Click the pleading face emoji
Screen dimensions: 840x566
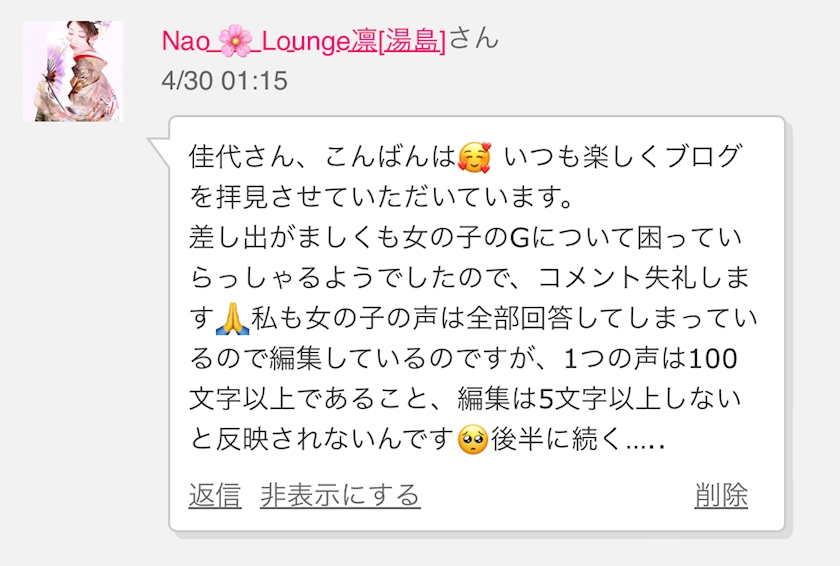473,440
